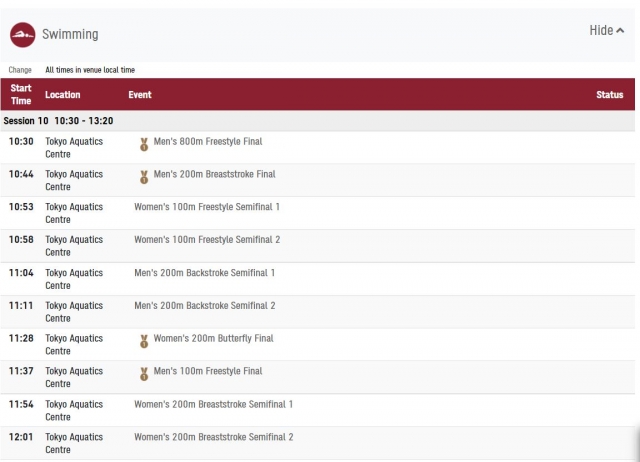640x462 pixels.
Task: Click the Status column header
Action: pyautogui.click(x=609, y=95)
